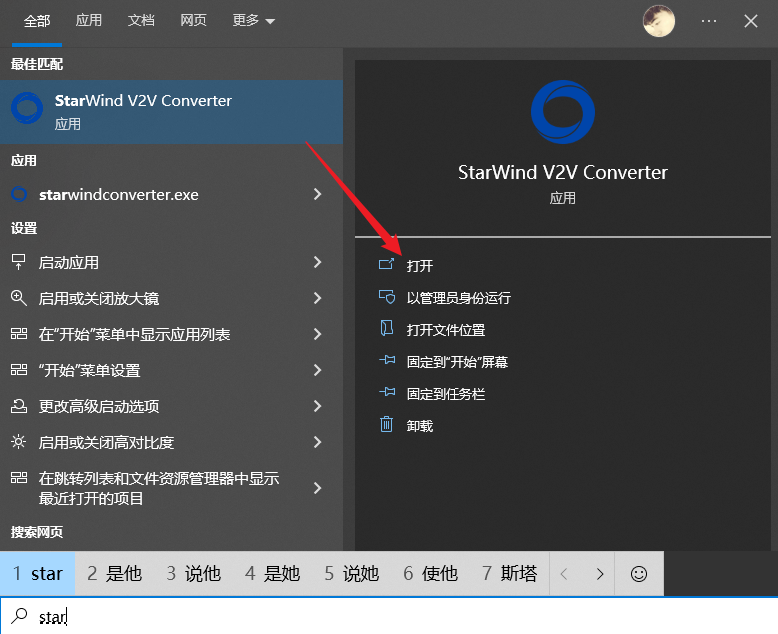This screenshot has width=778, height=634.
Task: Select IME candidate 3 说他
Action: point(194,573)
